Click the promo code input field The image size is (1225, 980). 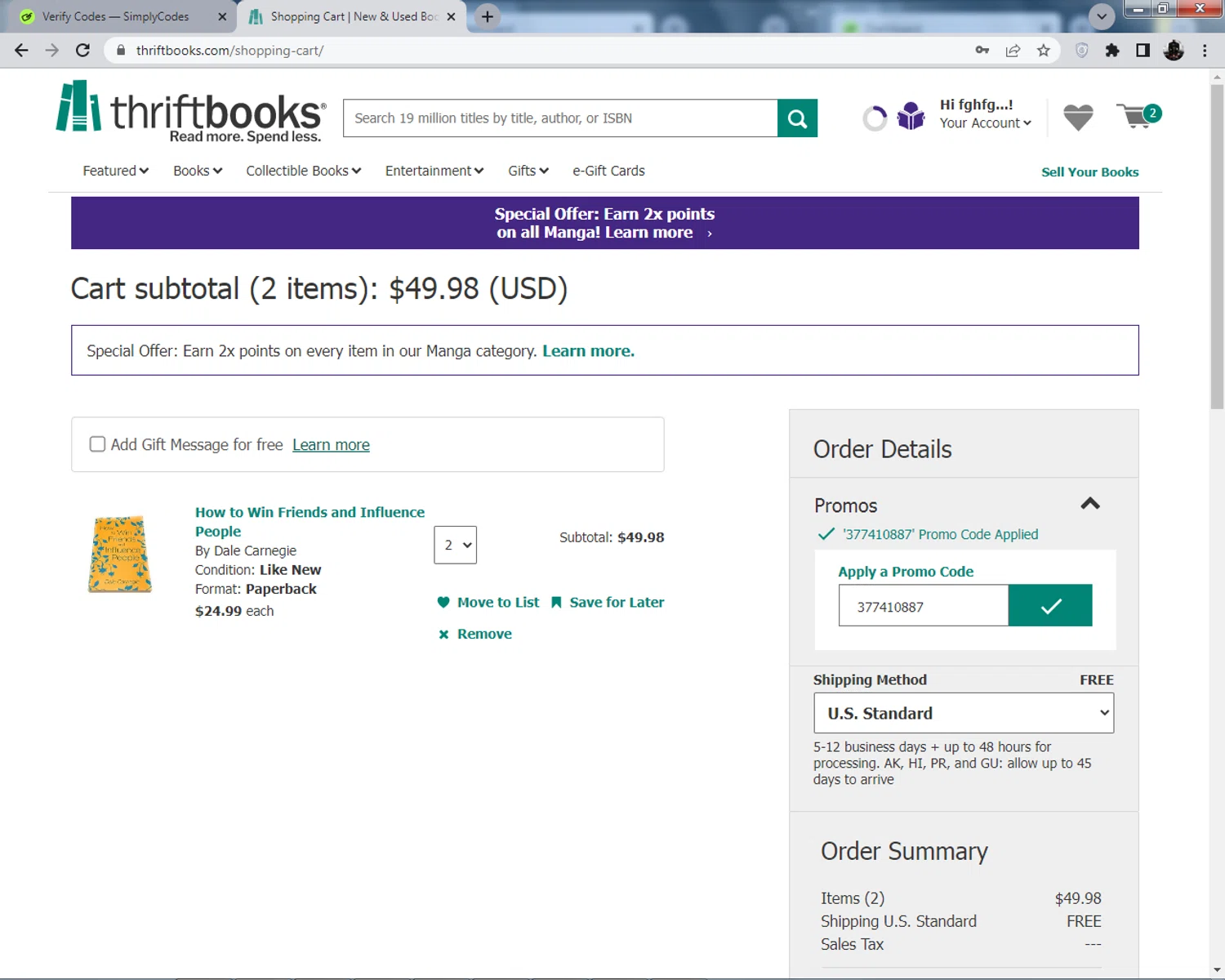click(924, 606)
